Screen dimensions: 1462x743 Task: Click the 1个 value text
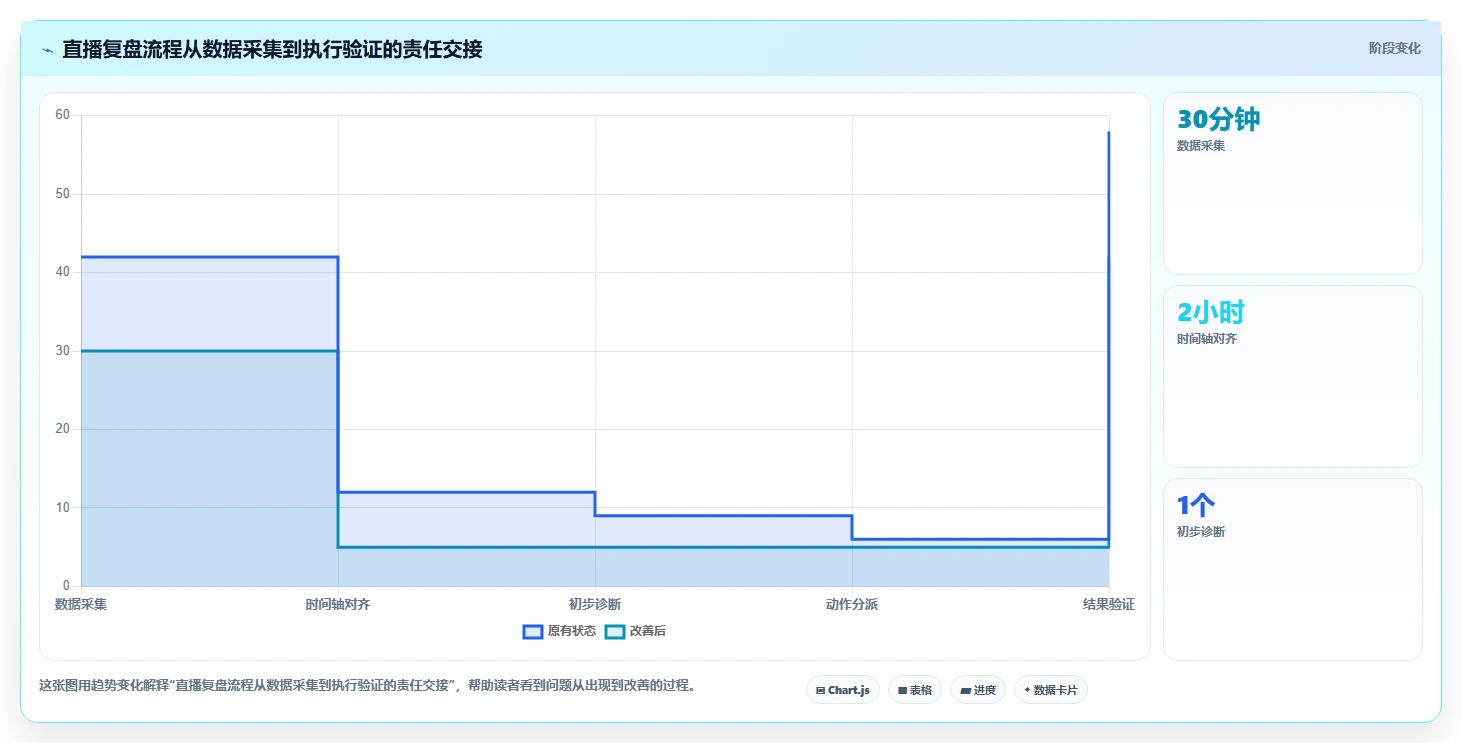pyautogui.click(x=1196, y=505)
